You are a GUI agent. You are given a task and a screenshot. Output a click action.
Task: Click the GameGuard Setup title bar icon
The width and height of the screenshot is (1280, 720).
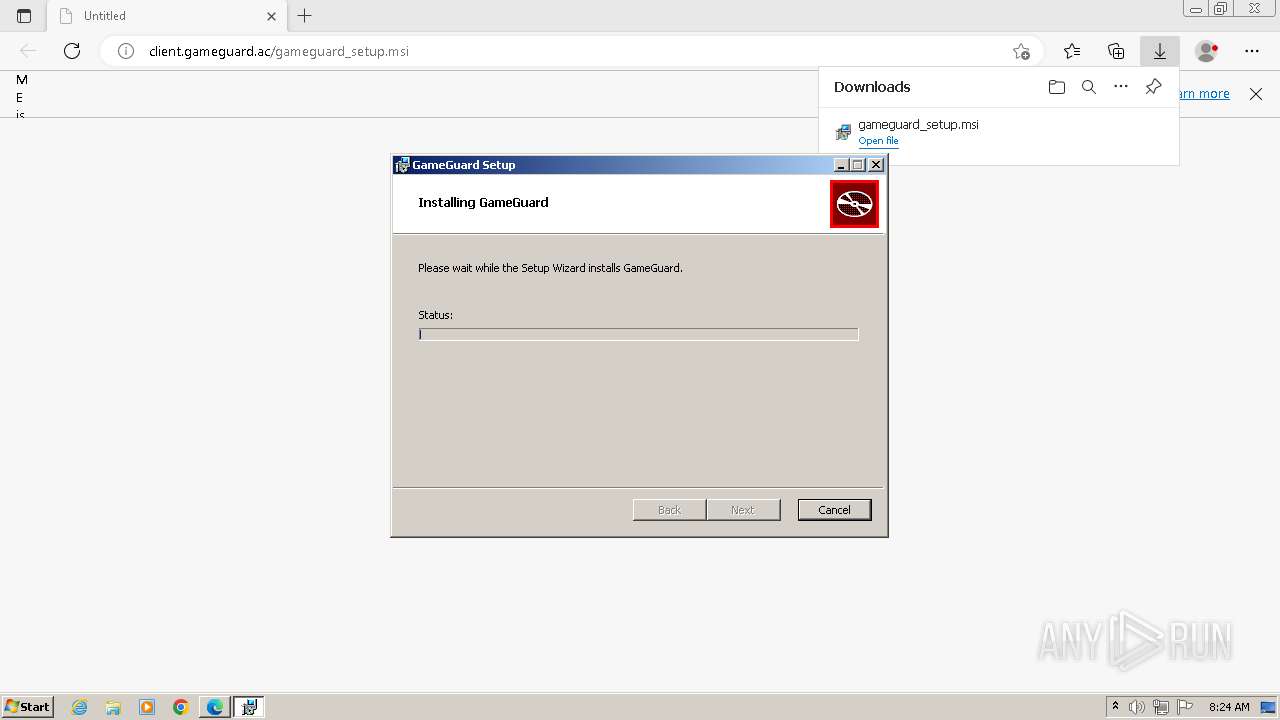402,165
